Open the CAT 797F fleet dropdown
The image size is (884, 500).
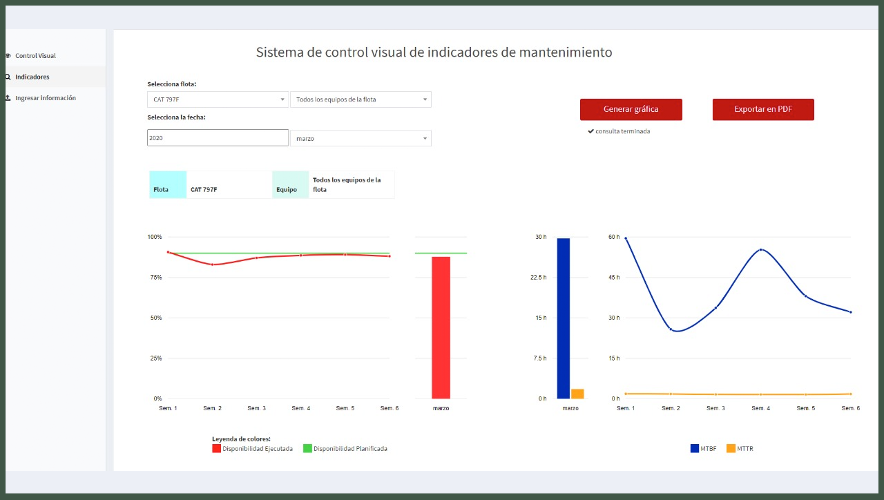tap(217, 100)
